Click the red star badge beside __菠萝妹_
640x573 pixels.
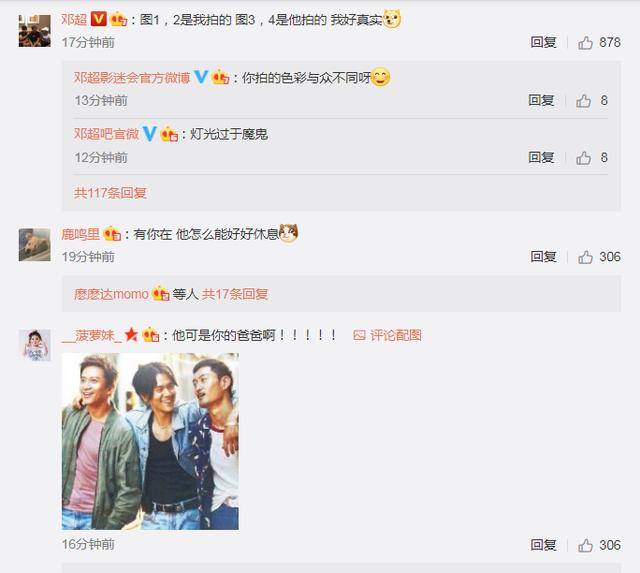[131, 335]
